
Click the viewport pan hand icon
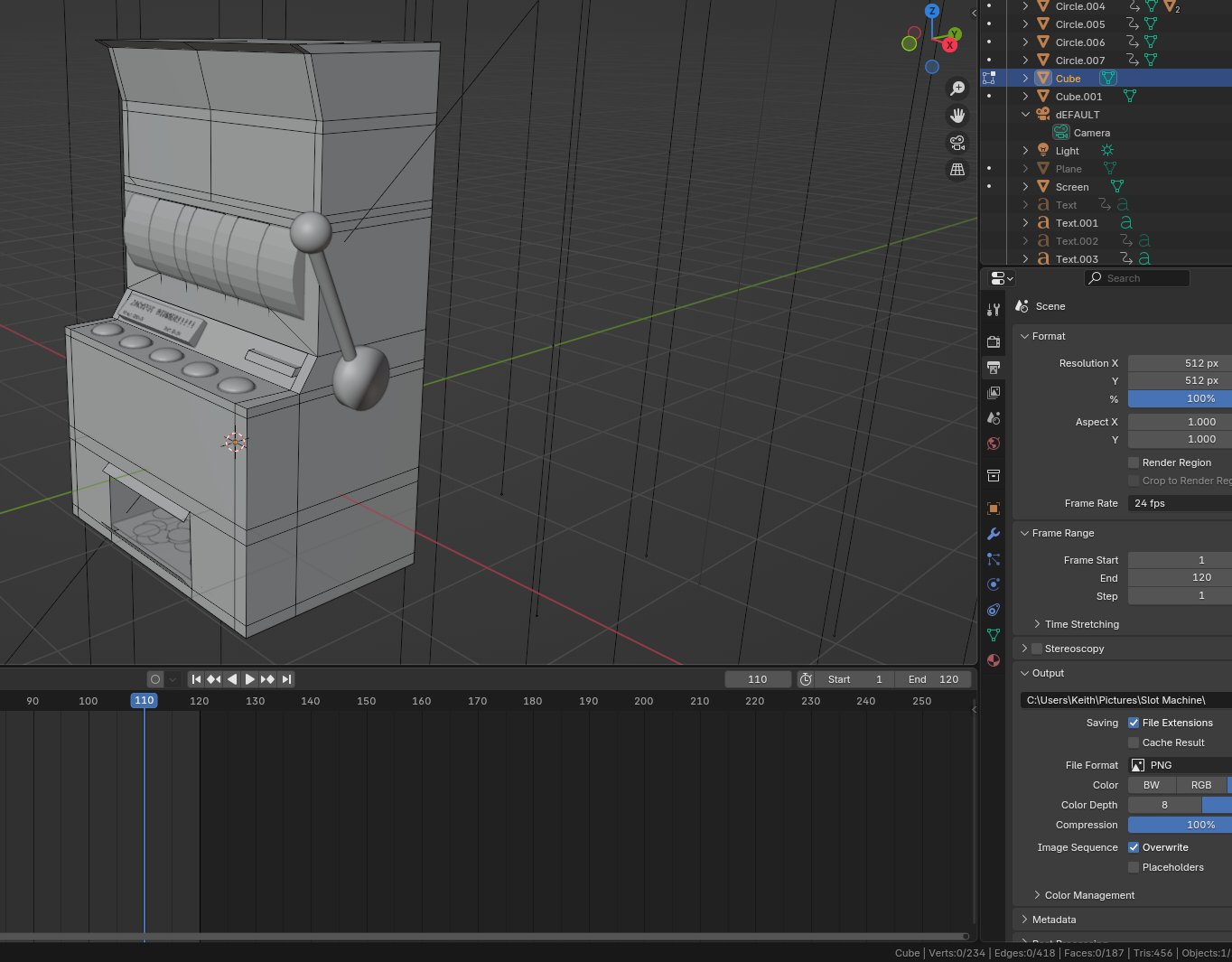pos(957,116)
